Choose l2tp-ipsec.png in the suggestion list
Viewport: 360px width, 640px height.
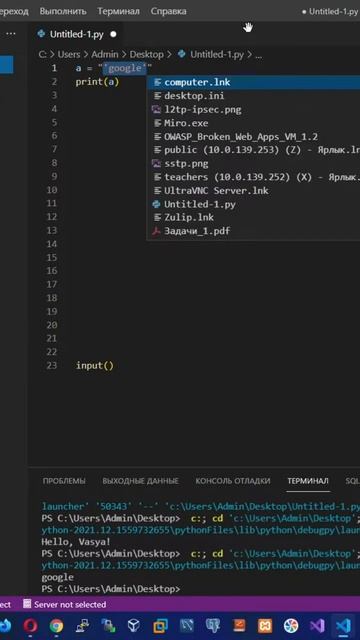pos(253,109)
